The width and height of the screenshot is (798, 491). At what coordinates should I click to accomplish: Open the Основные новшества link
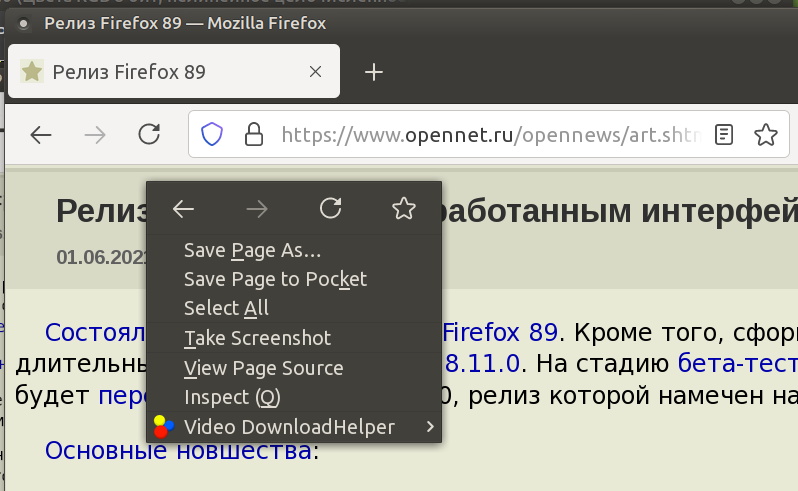178,450
